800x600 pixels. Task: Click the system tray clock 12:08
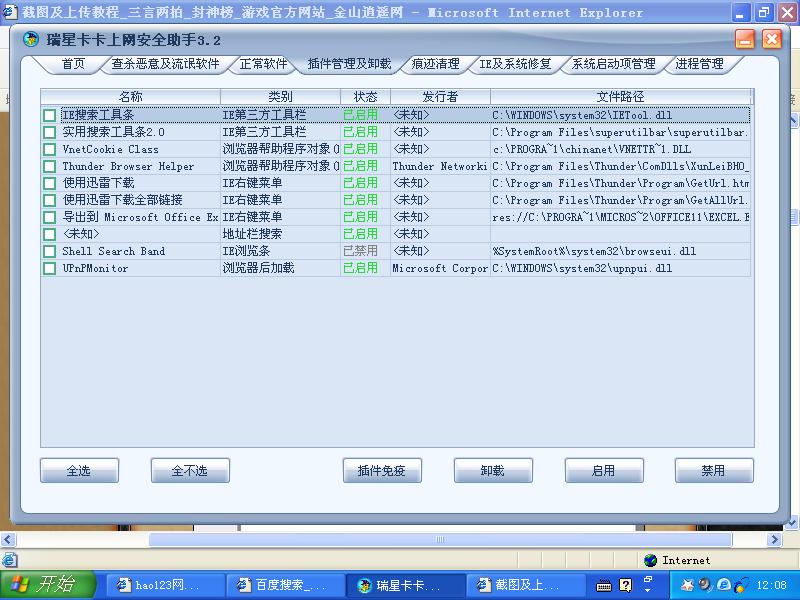(x=771, y=585)
